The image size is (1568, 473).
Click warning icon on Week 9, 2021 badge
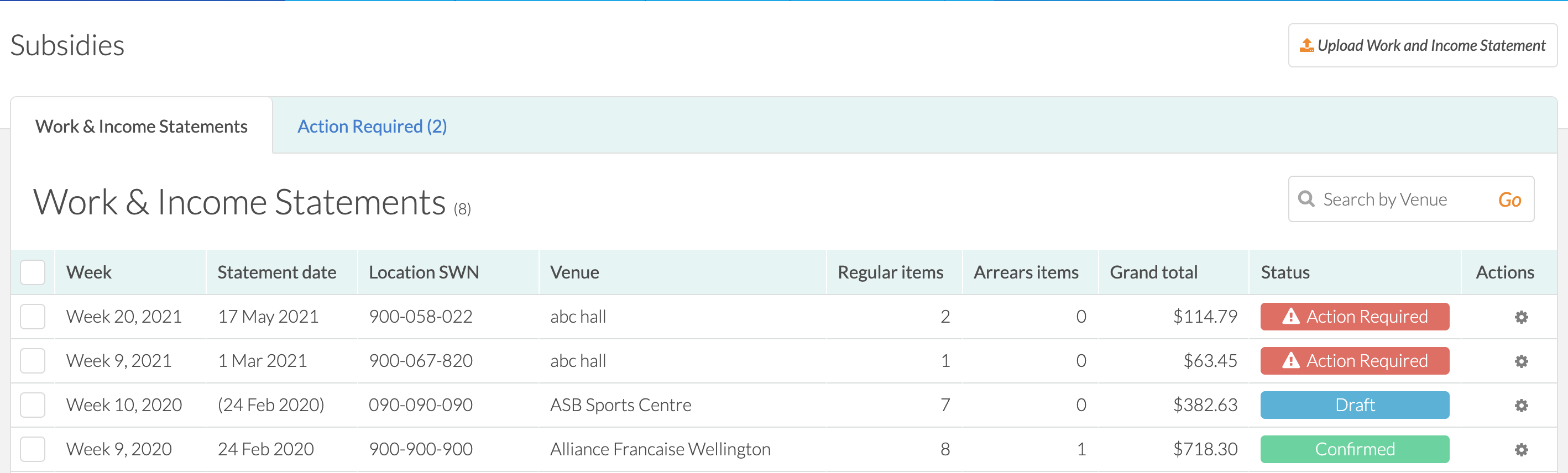[1290, 360]
